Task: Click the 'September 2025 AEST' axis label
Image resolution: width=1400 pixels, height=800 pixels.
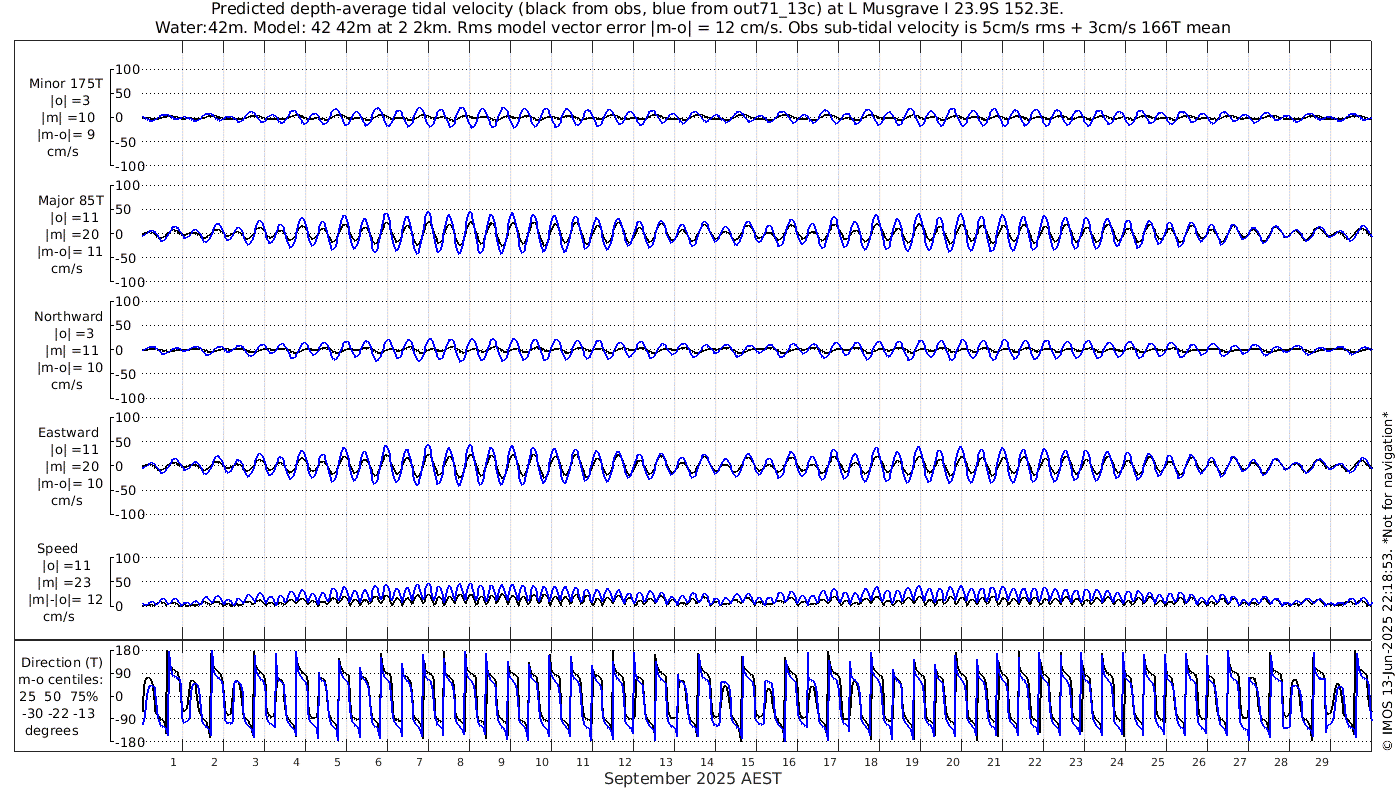Action: [692, 779]
